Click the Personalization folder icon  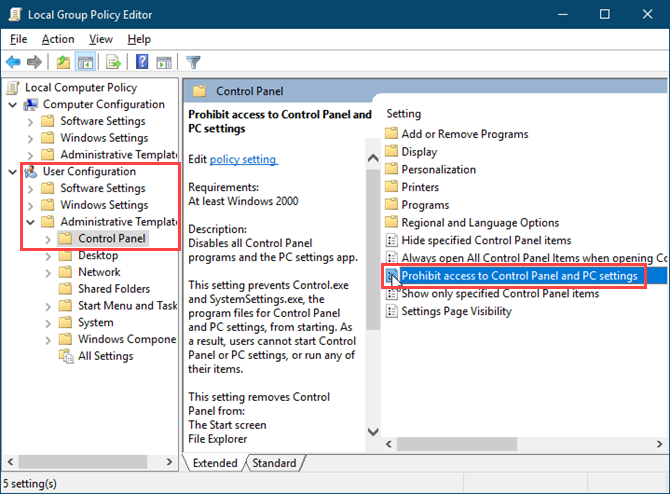pos(391,169)
